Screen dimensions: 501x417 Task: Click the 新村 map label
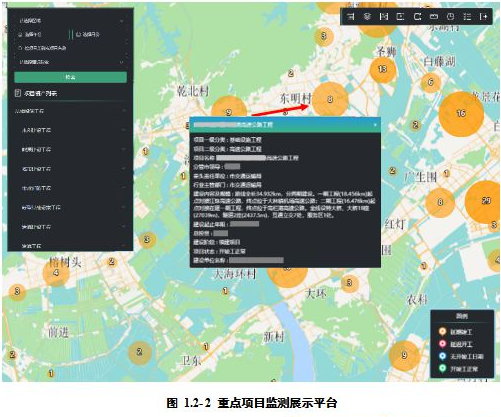274,337
